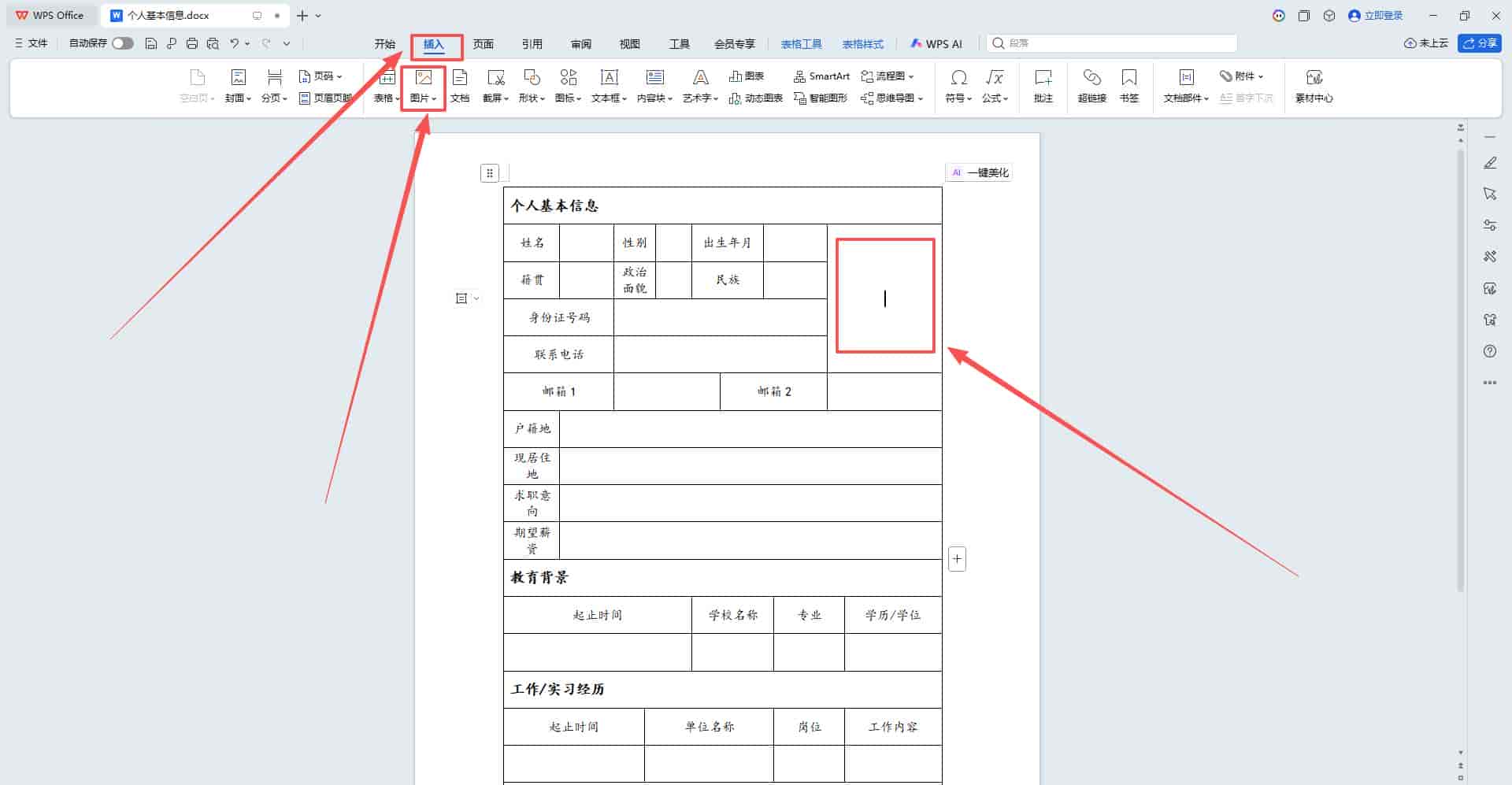This screenshot has width=1512, height=785.
Task: Click the command search input field
Action: pyautogui.click(x=1111, y=43)
